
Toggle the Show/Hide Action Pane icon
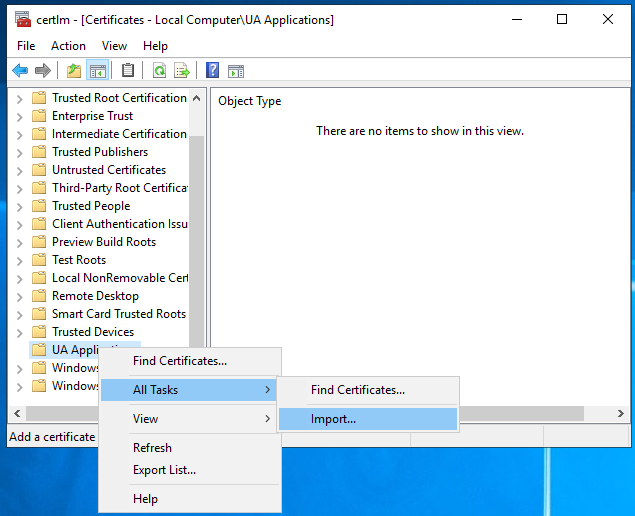tap(236, 70)
